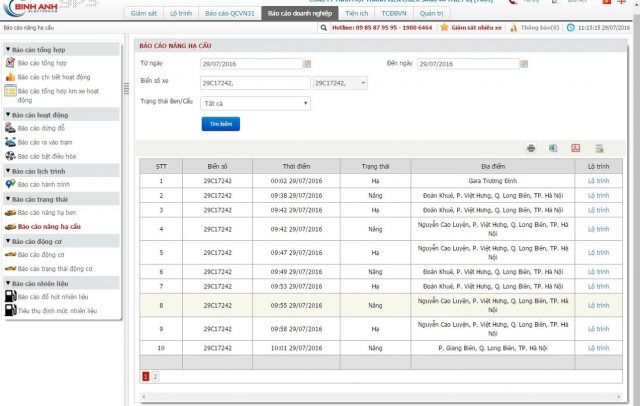
Task: Click the print icon above the table
Action: click(x=531, y=148)
